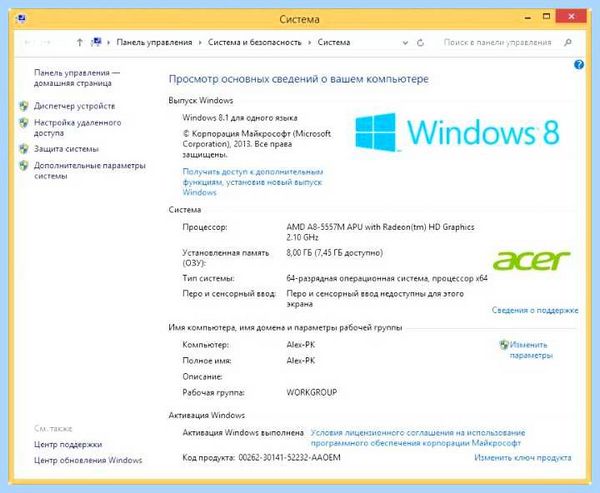Click Изменить параметры link
The width and height of the screenshot is (600, 493).
click(x=531, y=350)
